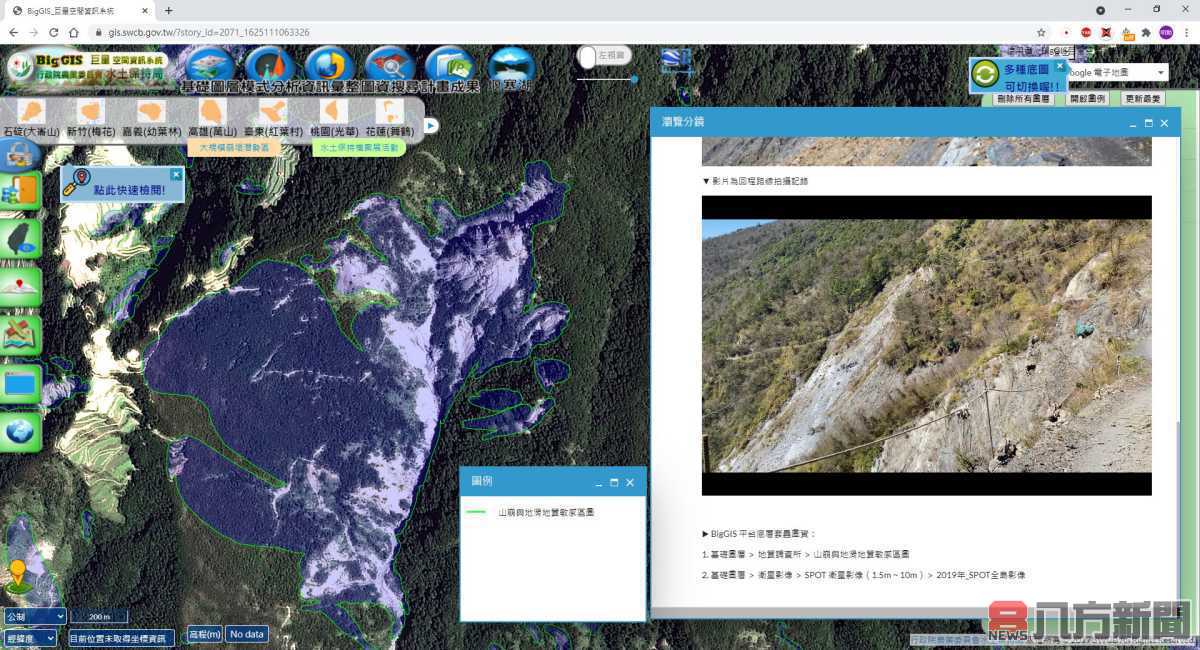This screenshot has width=1200, height=650.
Task: Click the green legend line swatch
Action: 476,512
